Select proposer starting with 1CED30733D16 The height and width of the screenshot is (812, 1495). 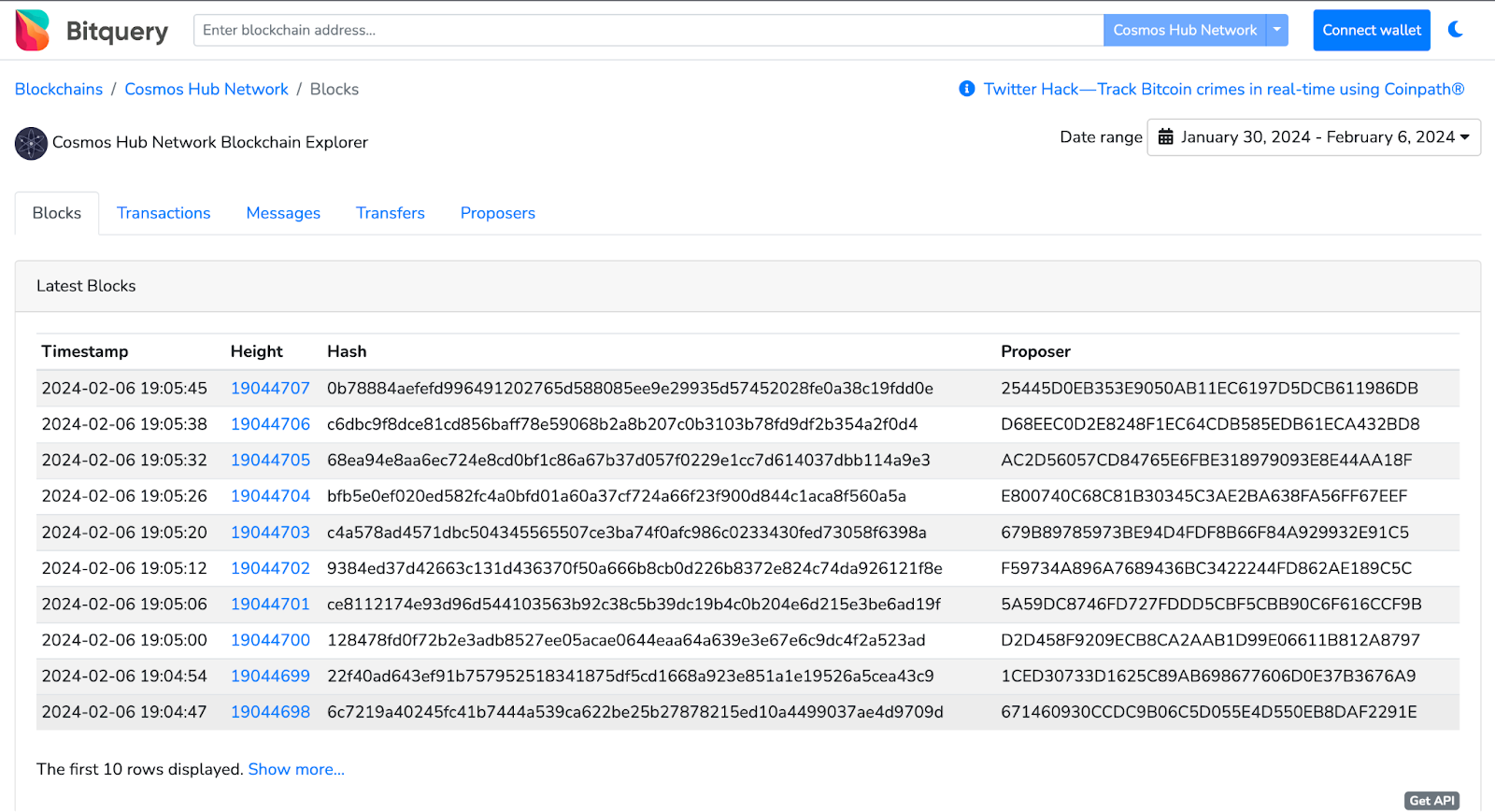(x=1208, y=677)
